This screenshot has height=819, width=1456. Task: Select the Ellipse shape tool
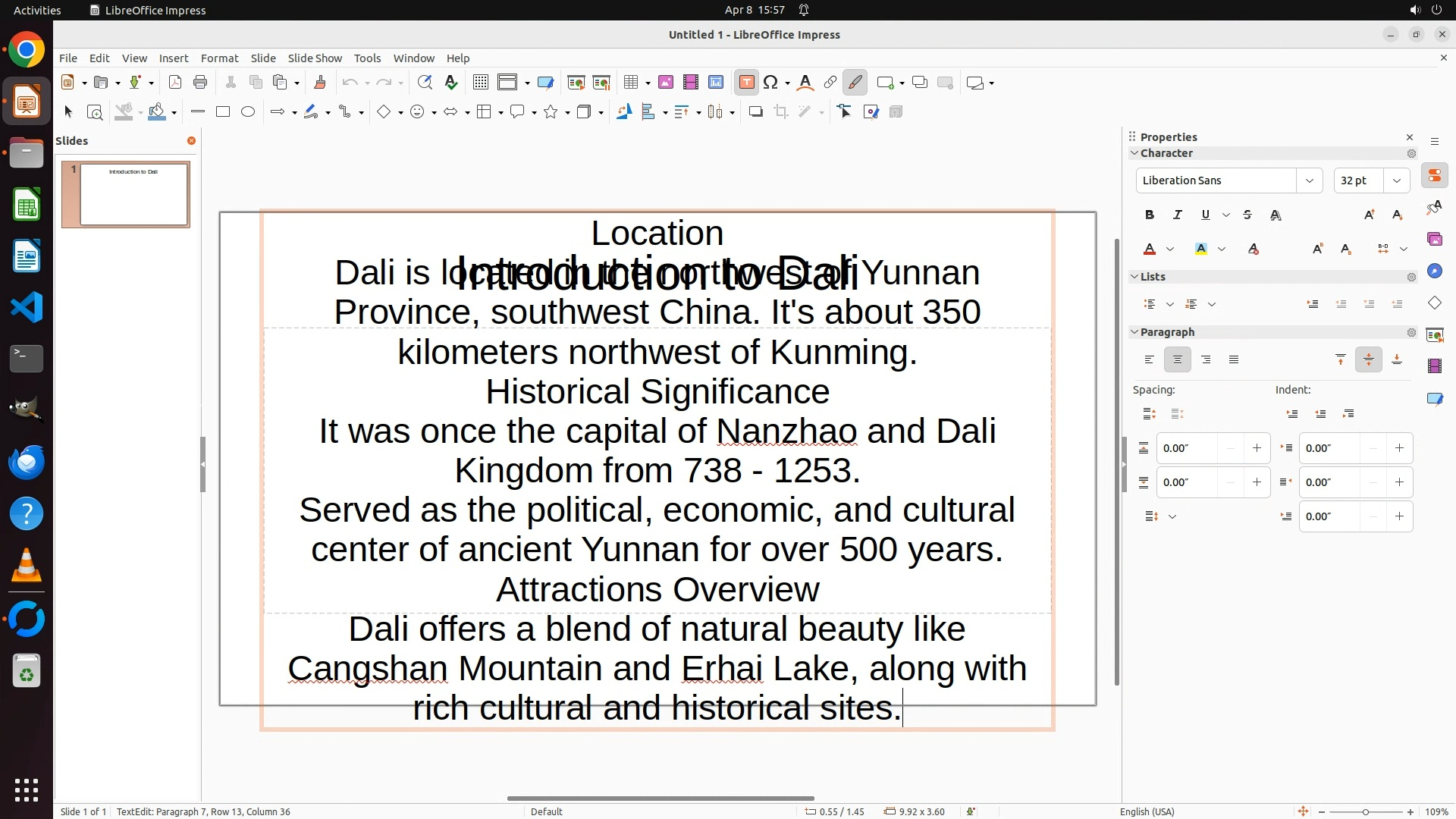(248, 112)
